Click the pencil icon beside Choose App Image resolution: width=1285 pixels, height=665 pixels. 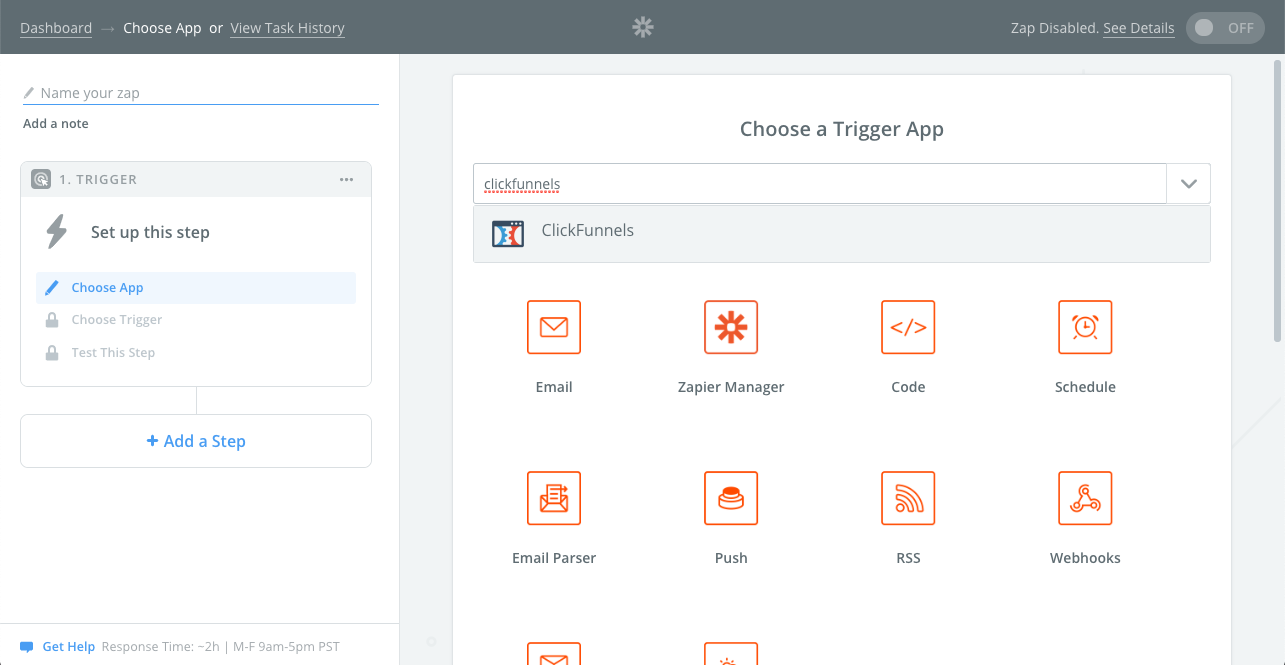[52, 288]
